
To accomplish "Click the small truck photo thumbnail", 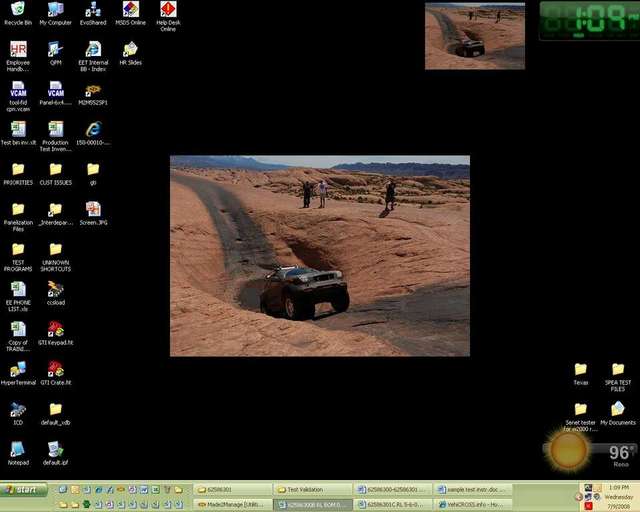I will tap(475, 36).
